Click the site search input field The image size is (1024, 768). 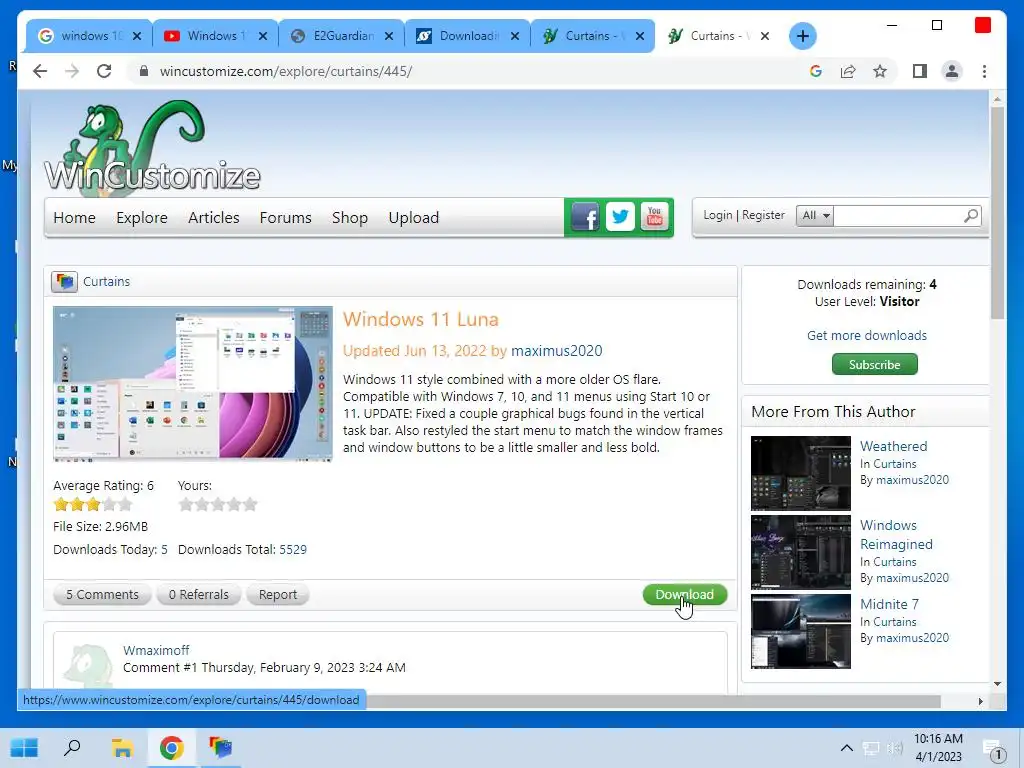tap(898, 216)
